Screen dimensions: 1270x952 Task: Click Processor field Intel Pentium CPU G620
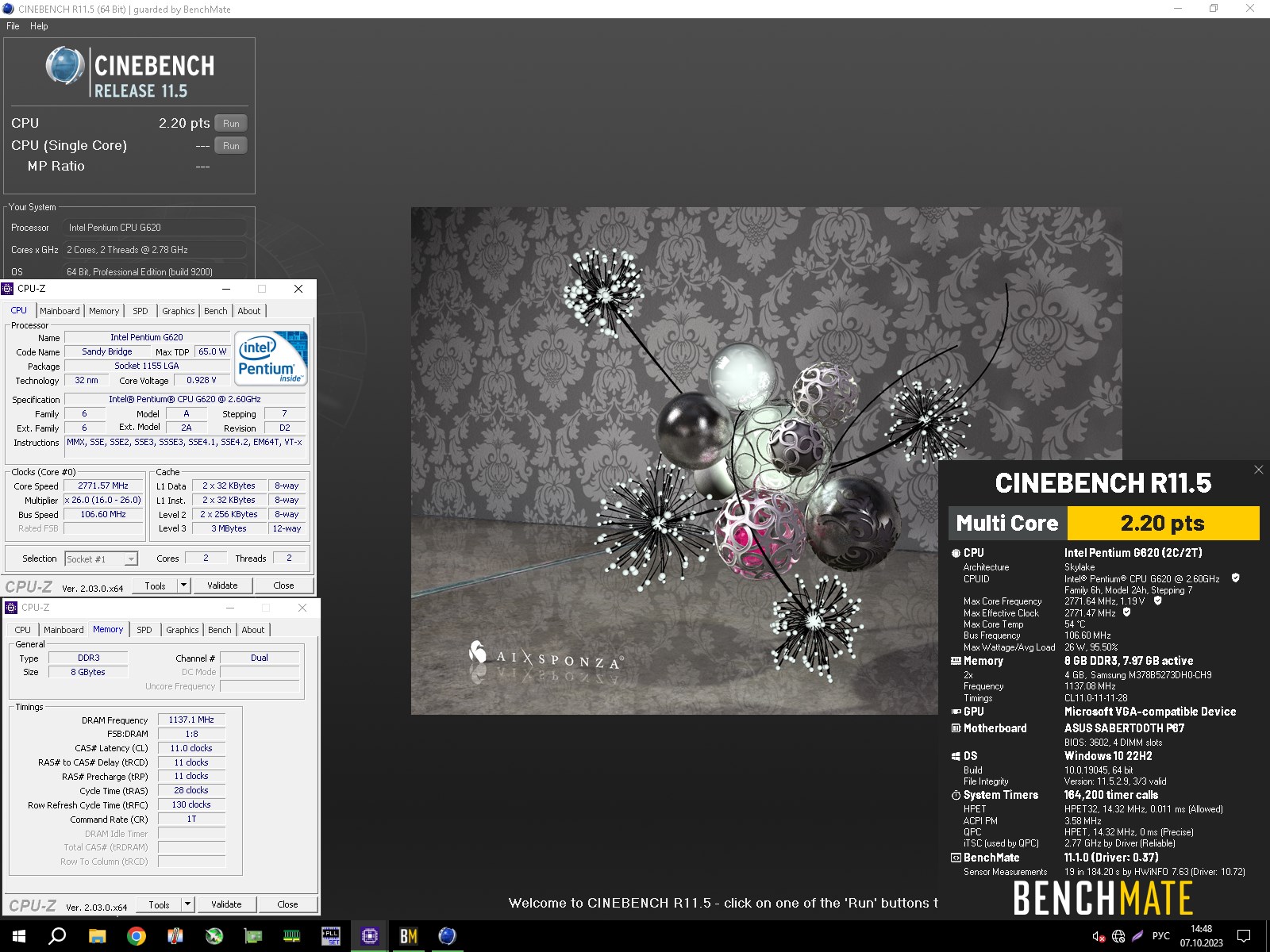point(155,228)
